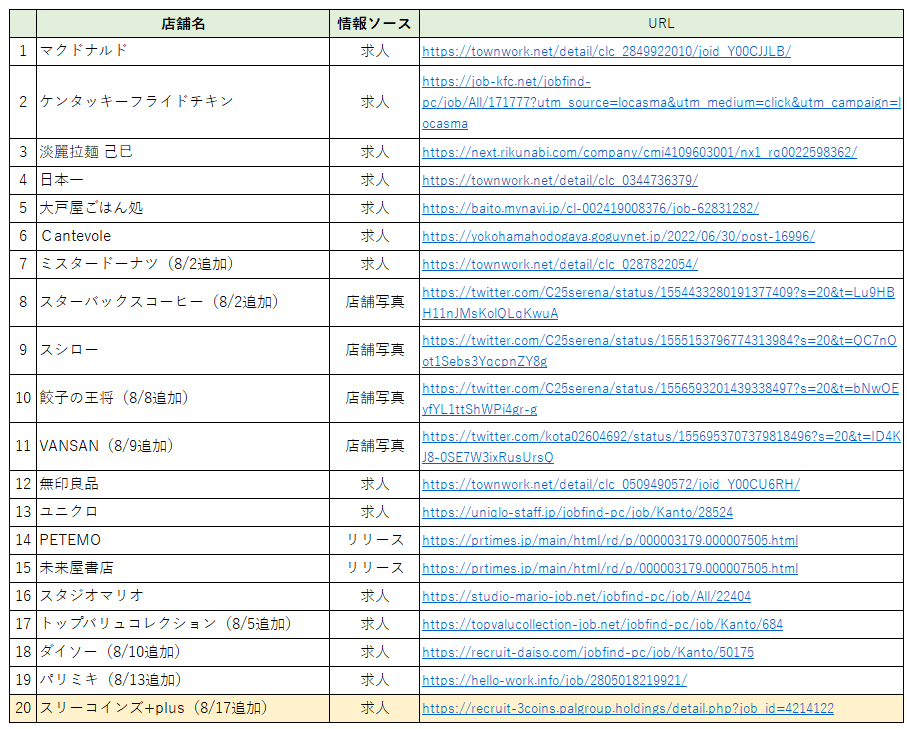907x729 pixels.
Task: Select the ダイソー (8/10追加) cell
Action: click(x=183, y=653)
